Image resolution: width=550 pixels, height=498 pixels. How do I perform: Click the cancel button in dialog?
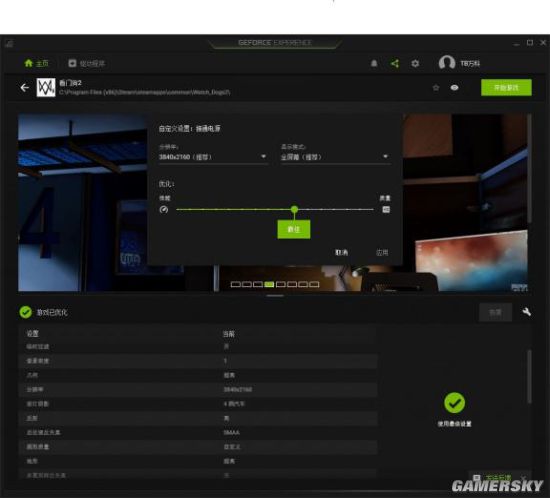pyautogui.click(x=341, y=253)
